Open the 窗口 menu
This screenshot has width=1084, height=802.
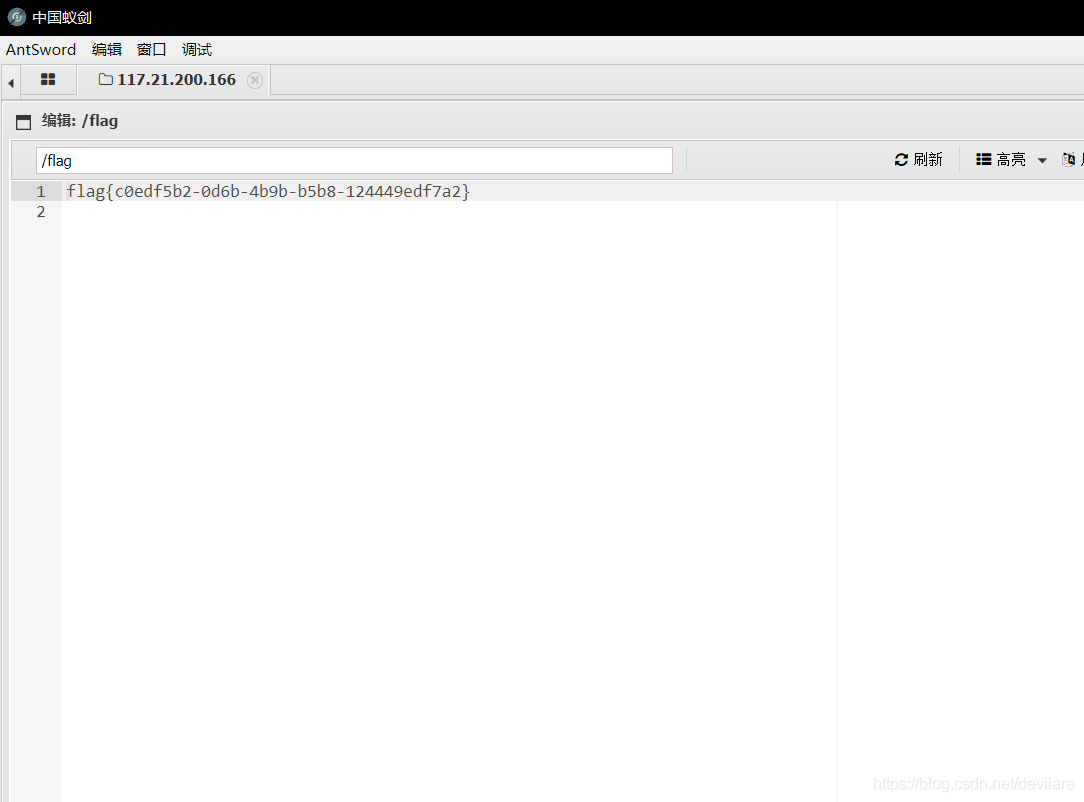pos(151,50)
